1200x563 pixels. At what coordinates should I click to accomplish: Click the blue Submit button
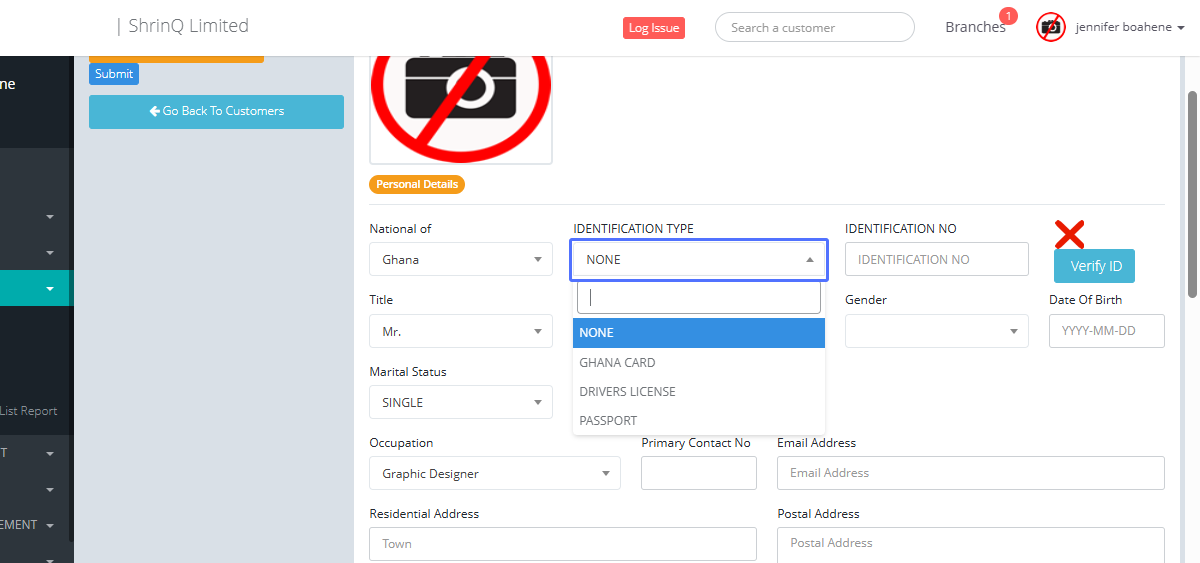click(114, 74)
